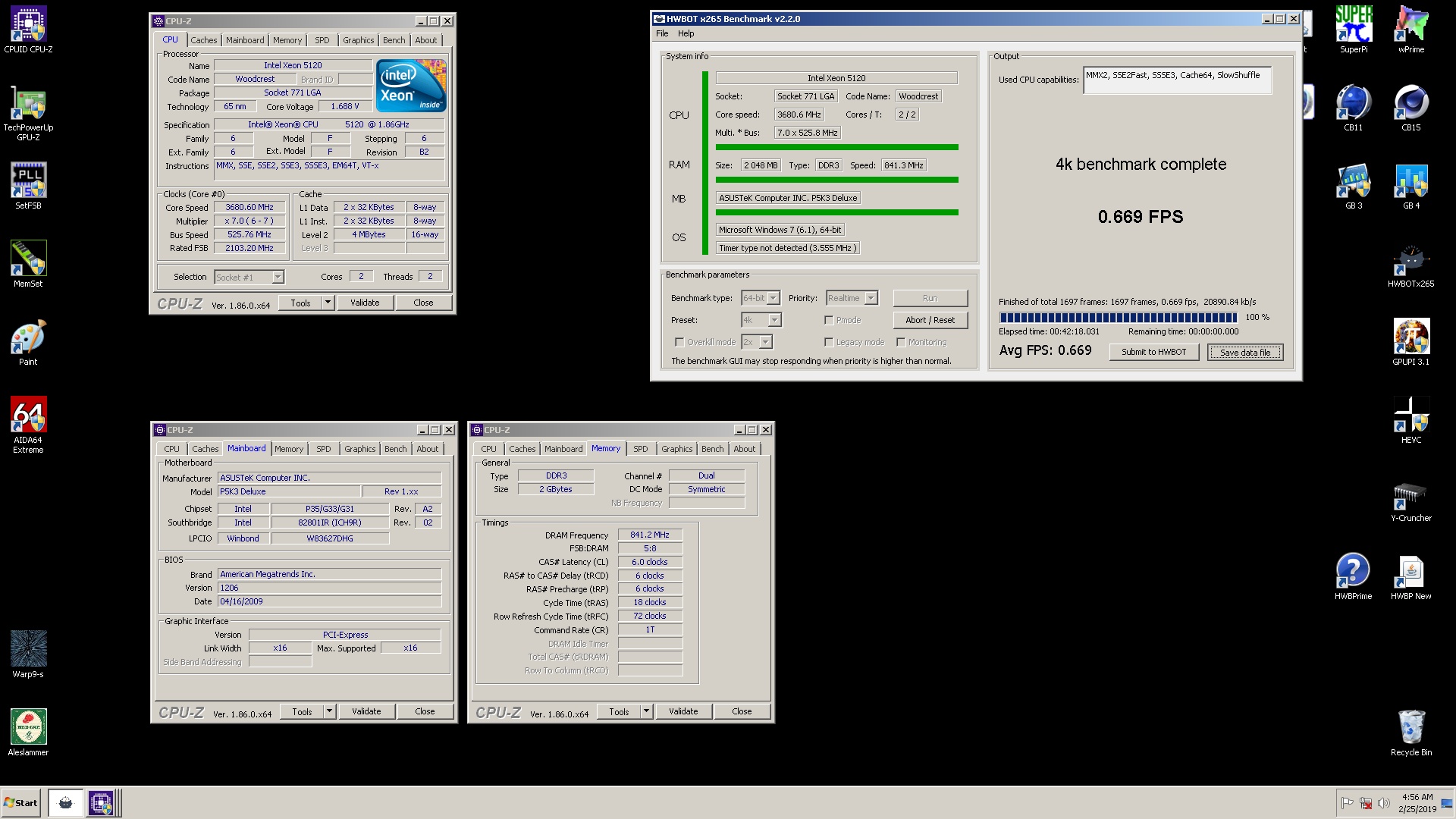This screenshot has height=819, width=1456.
Task: Launch the SetFSB desktop icon
Action: (28, 186)
